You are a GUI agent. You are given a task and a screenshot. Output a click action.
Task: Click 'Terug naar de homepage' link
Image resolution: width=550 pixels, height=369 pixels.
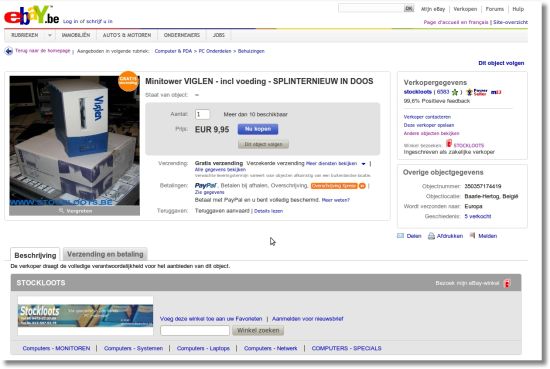43,51
